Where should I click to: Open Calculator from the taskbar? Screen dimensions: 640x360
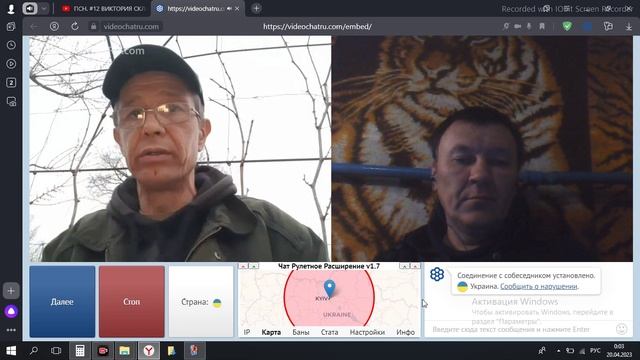coord(80,351)
